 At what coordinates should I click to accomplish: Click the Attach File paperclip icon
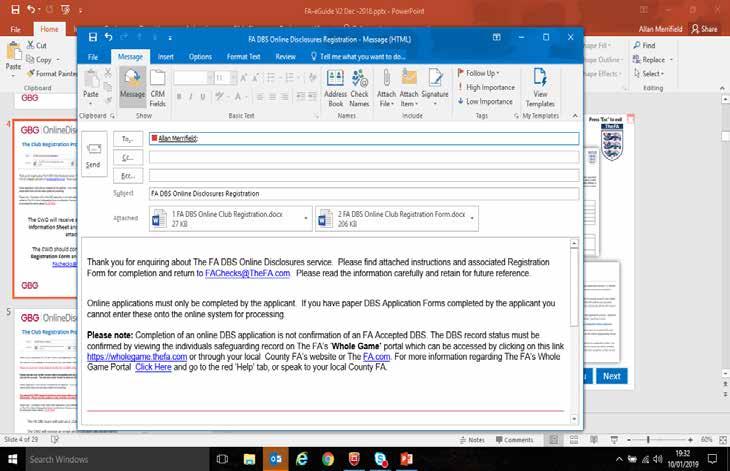(386, 78)
